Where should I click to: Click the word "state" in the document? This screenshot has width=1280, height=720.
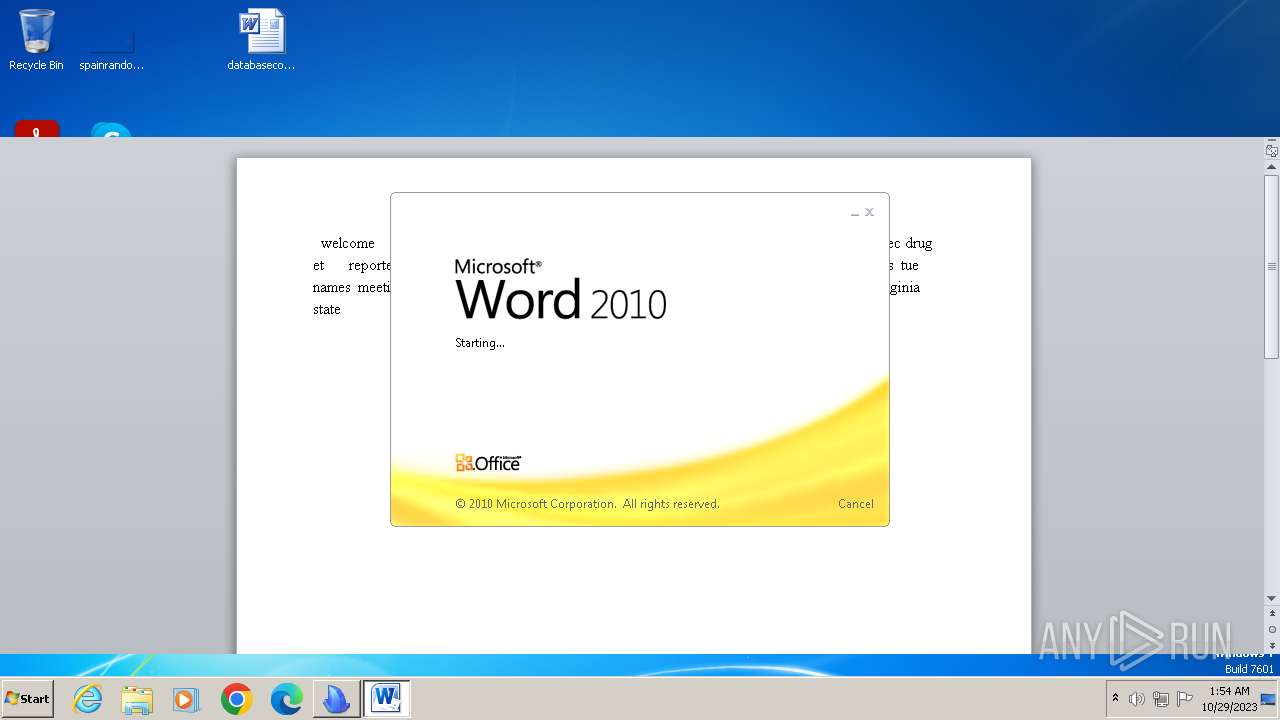pyautogui.click(x=327, y=310)
